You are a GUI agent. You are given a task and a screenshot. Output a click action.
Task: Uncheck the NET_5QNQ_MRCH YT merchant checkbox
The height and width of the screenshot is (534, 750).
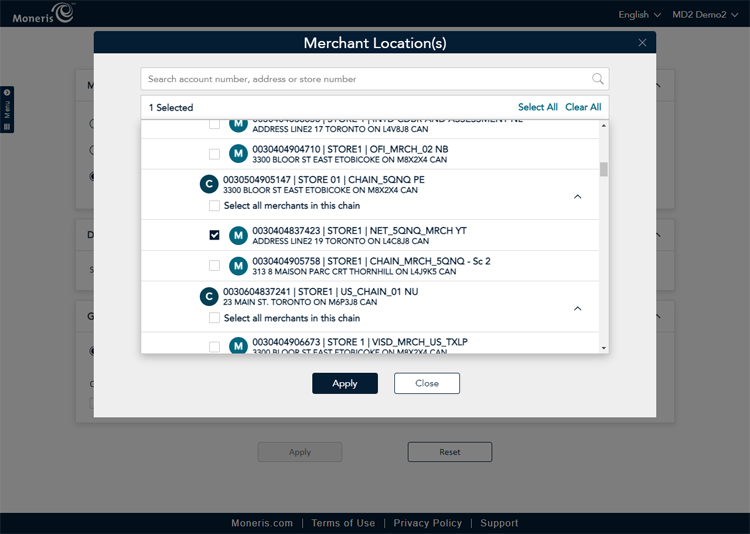(x=214, y=235)
